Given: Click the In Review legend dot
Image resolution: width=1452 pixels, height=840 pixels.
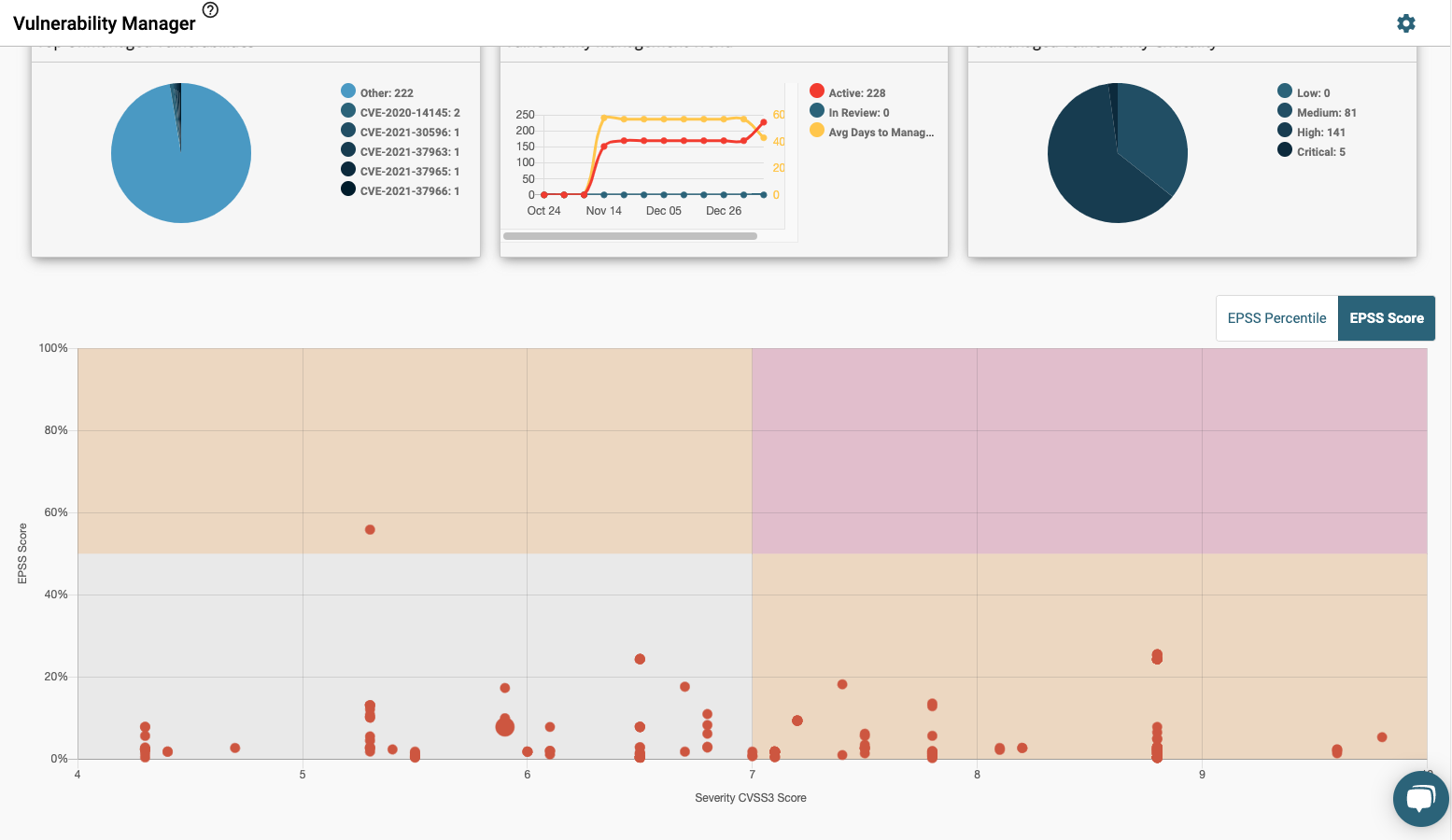Looking at the screenshot, I should point(815,111).
